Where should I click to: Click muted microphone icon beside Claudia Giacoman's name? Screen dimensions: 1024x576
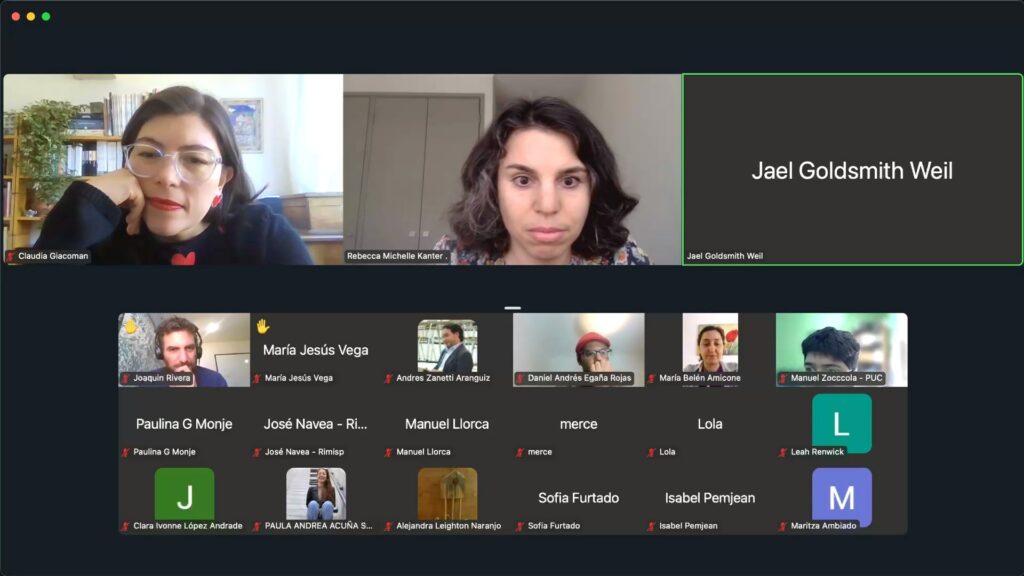point(11,256)
